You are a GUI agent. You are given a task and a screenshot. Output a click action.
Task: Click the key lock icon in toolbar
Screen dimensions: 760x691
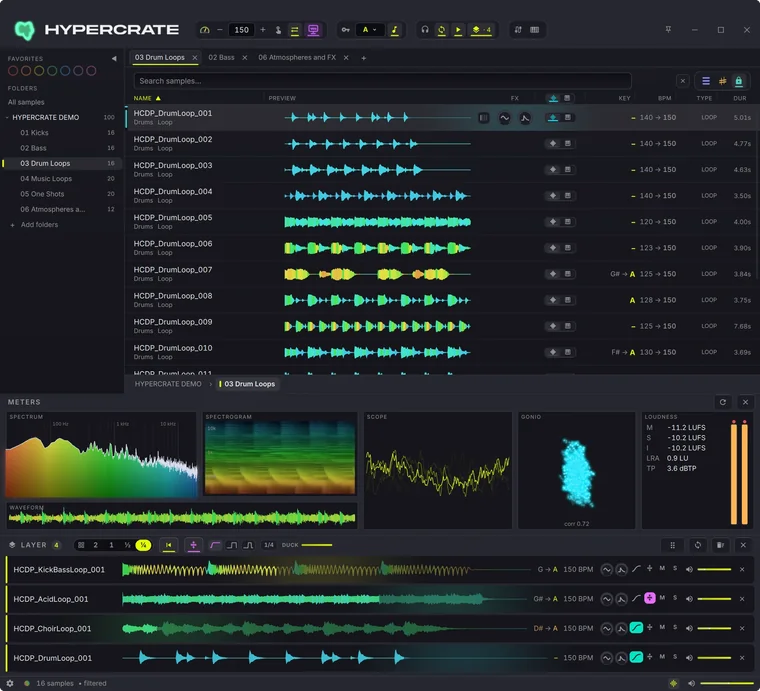[345, 30]
